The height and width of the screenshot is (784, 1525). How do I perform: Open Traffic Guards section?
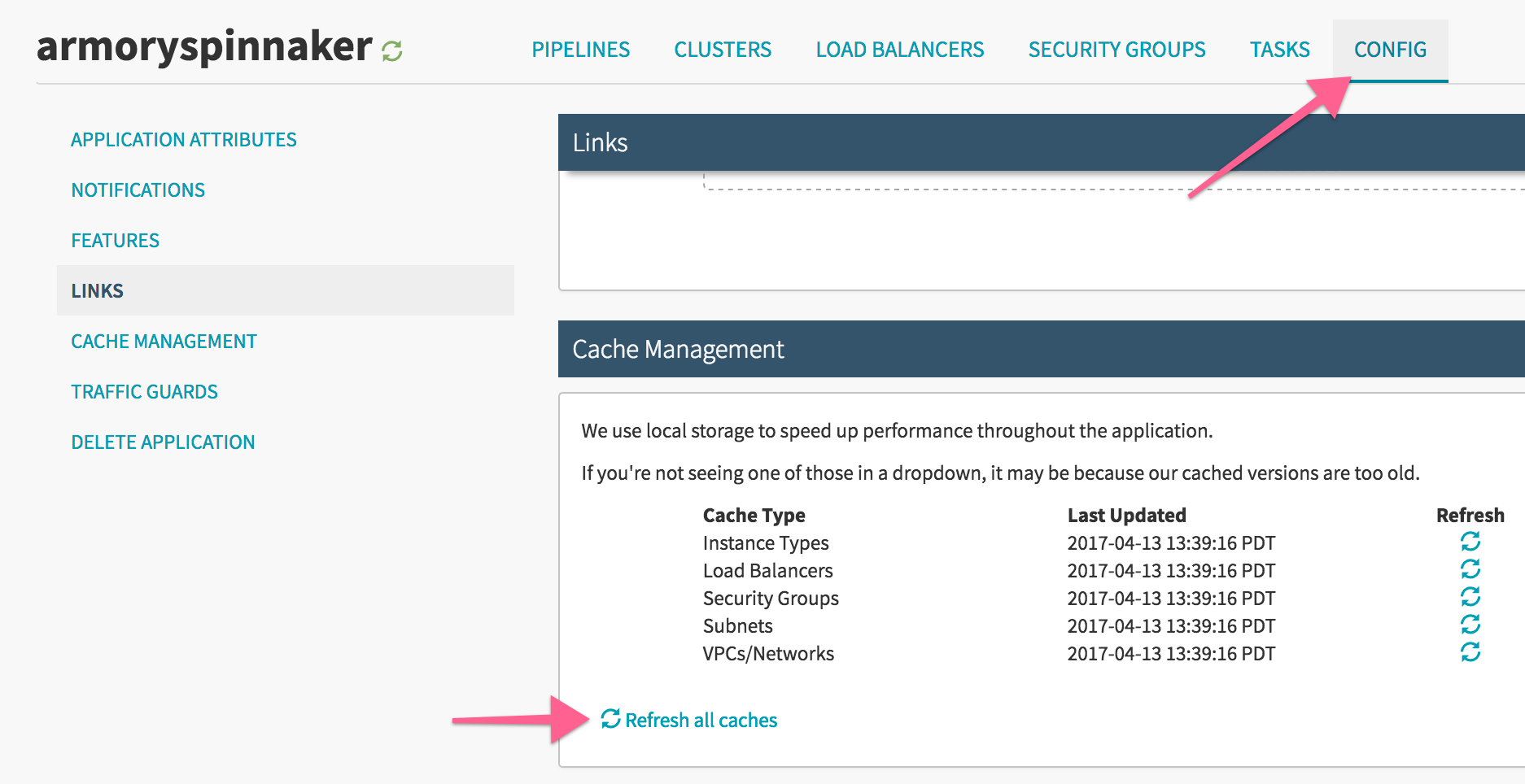click(145, 392)
